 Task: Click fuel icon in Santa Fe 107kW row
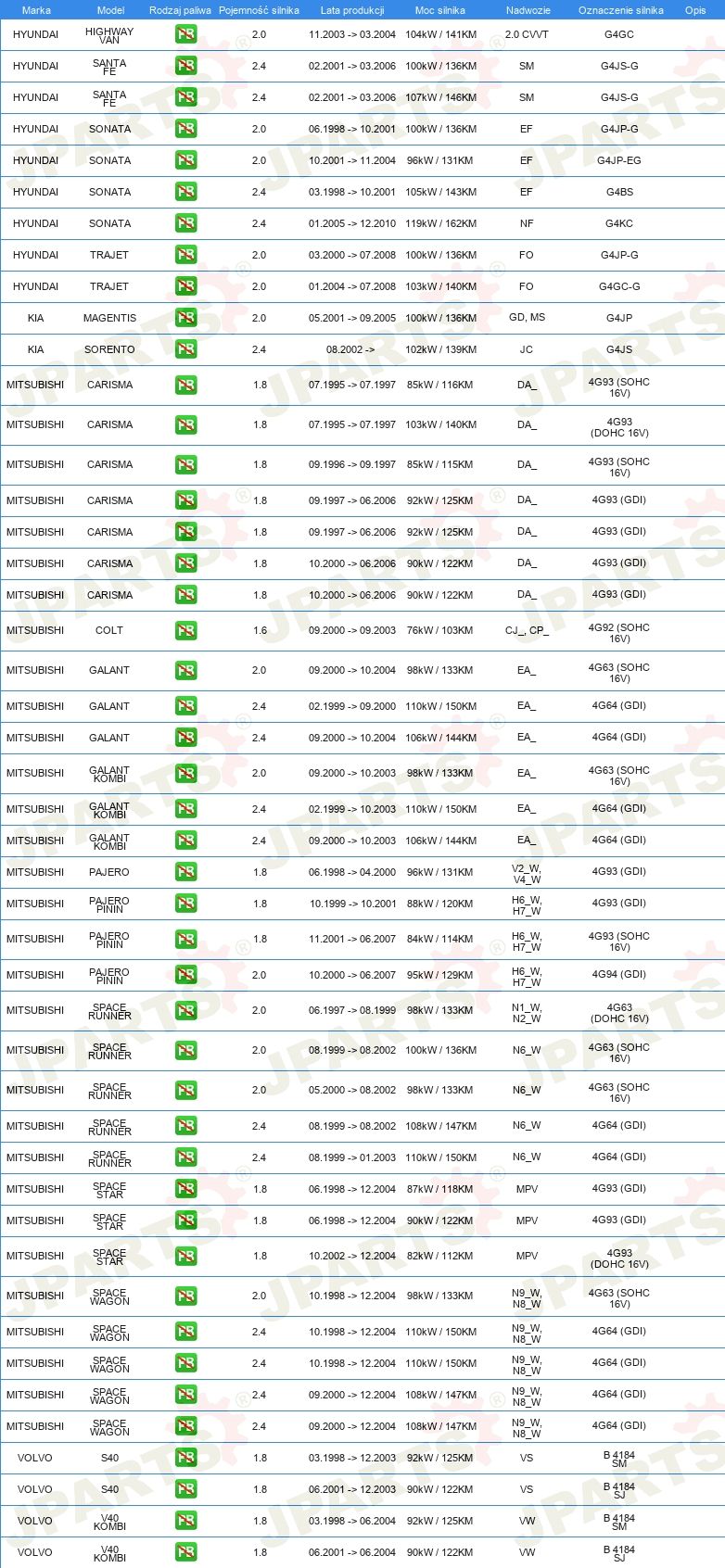click(185, 97)
